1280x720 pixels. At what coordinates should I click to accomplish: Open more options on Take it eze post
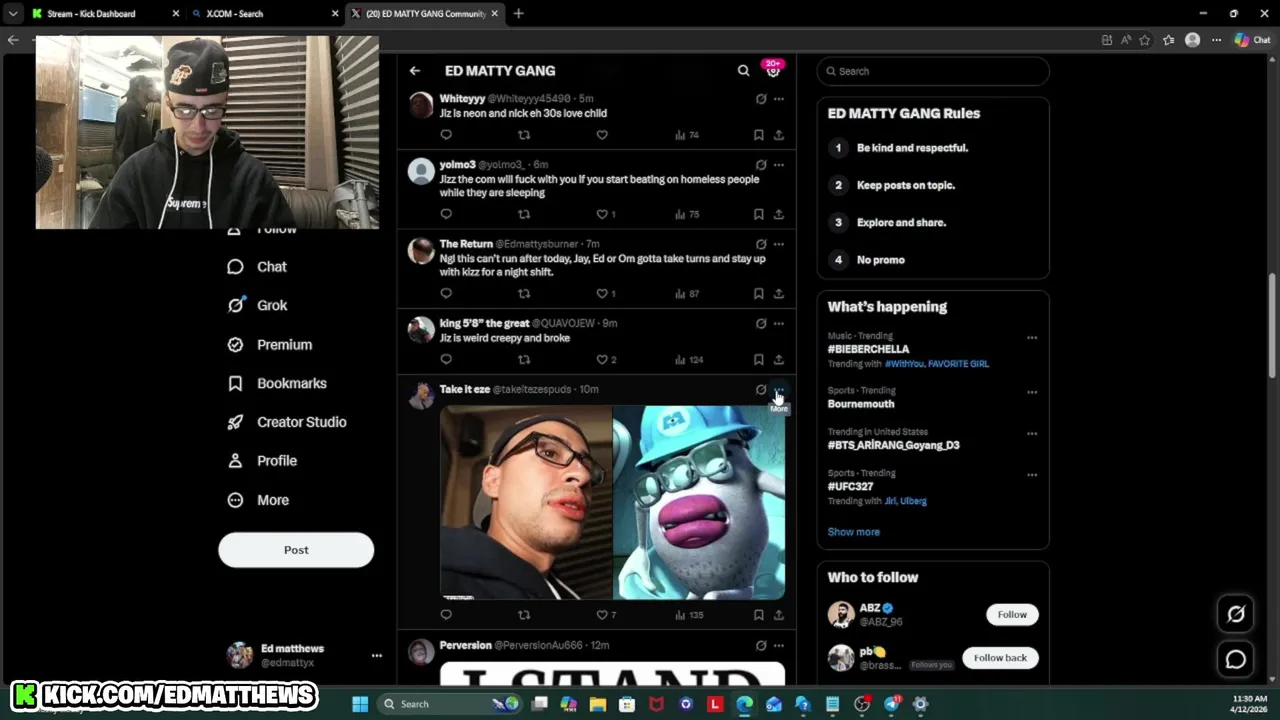tap(779, 390)
